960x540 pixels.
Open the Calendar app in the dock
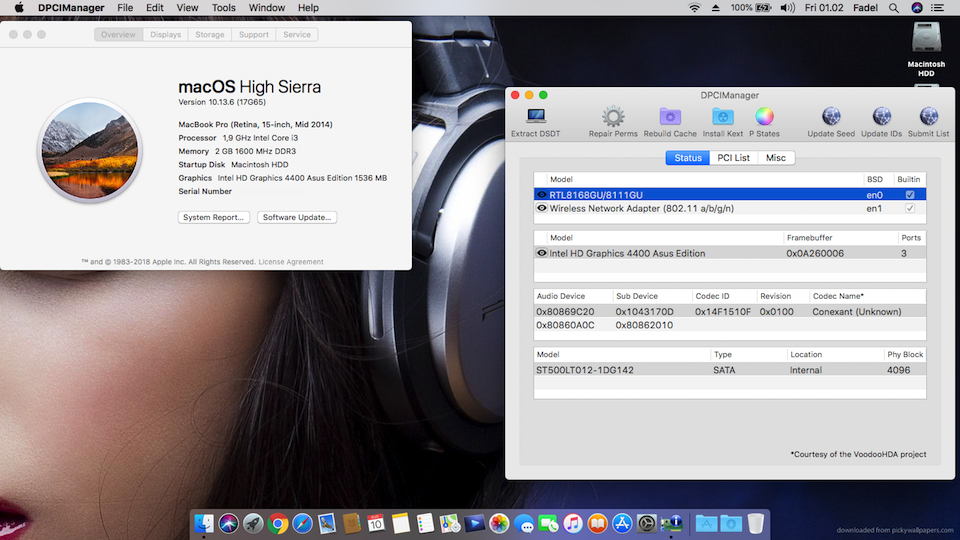point(376,523)
